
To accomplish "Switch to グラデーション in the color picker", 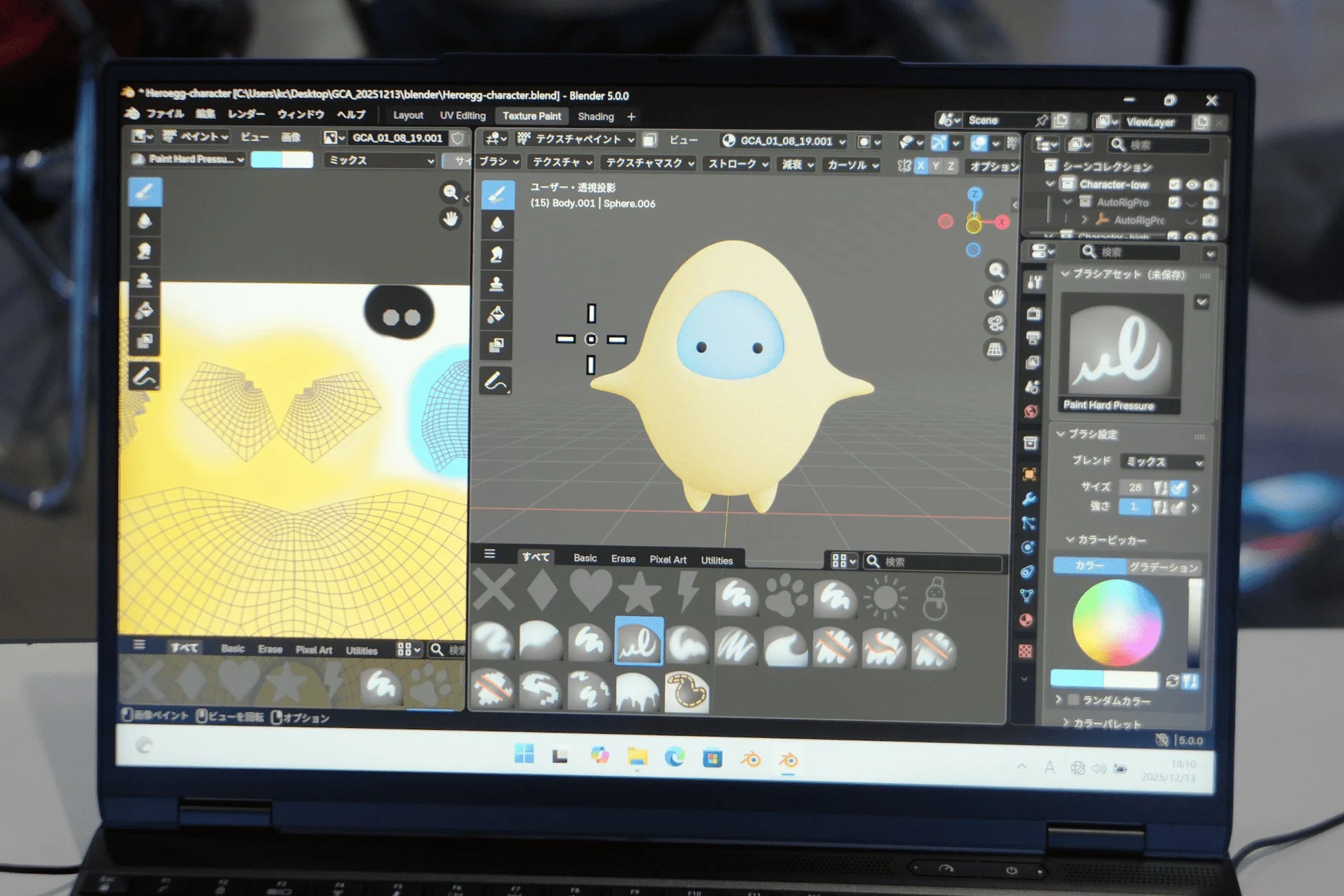I will click(1165, 567).
